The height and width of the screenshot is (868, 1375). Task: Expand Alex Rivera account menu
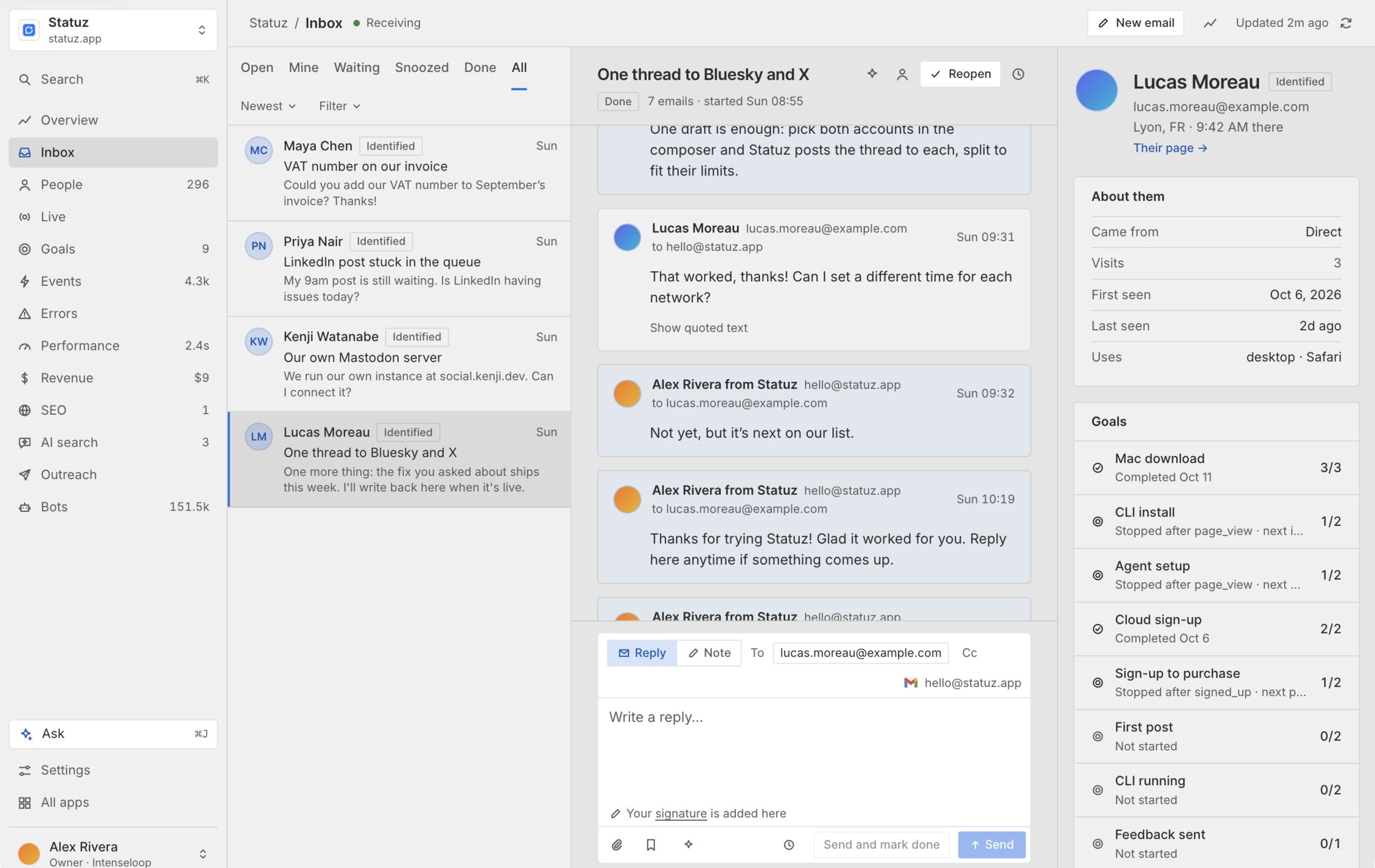(113, 853)
